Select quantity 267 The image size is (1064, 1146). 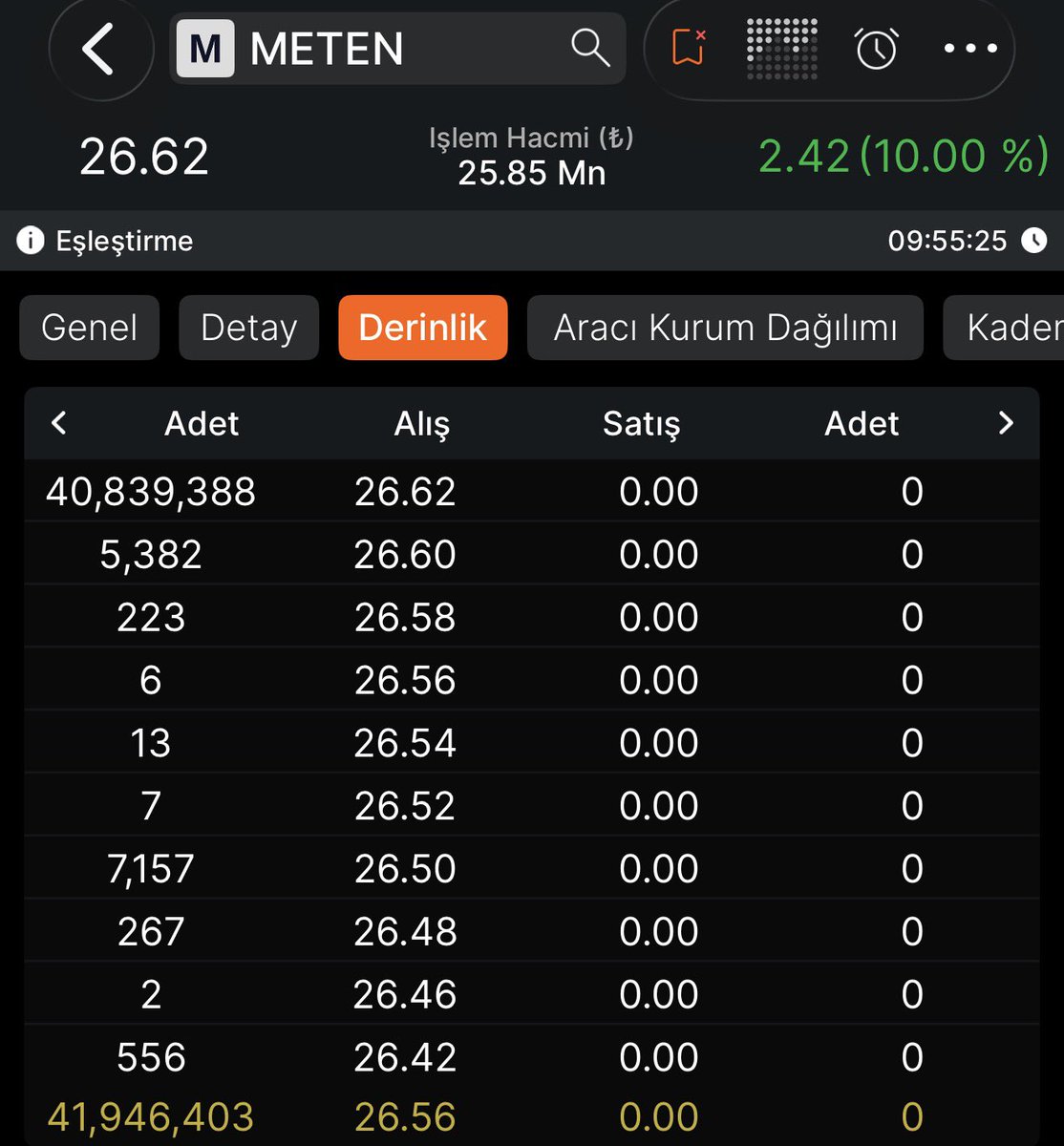(151, 932)
